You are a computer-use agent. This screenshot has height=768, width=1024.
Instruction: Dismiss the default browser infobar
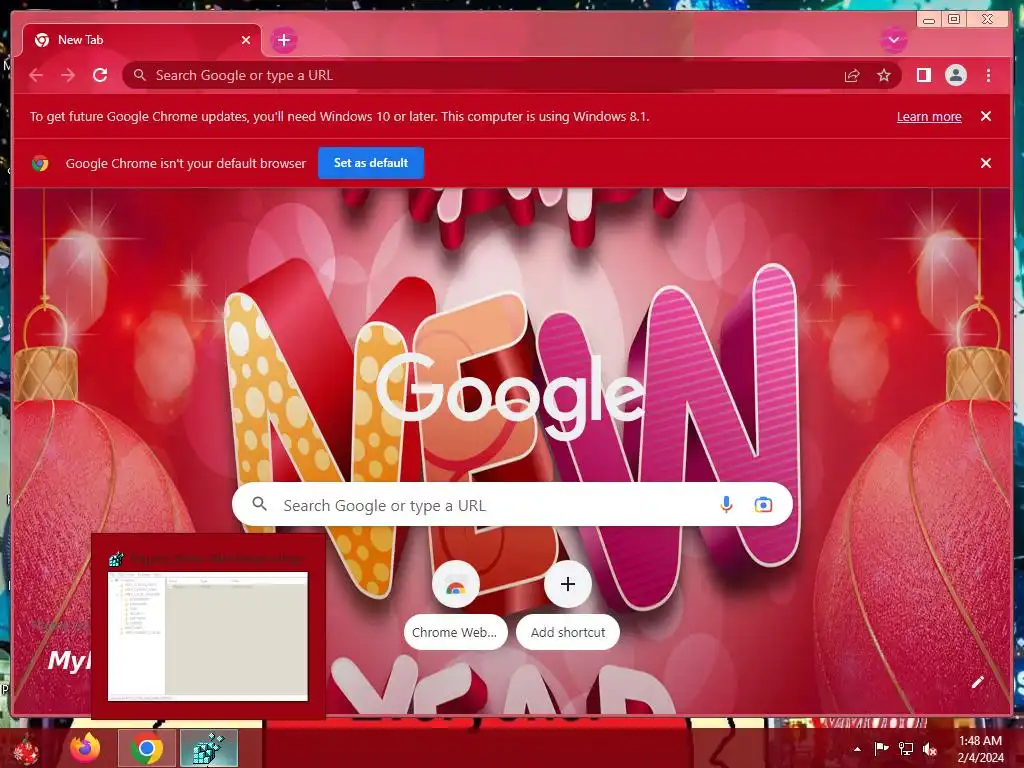click(985, 163)
